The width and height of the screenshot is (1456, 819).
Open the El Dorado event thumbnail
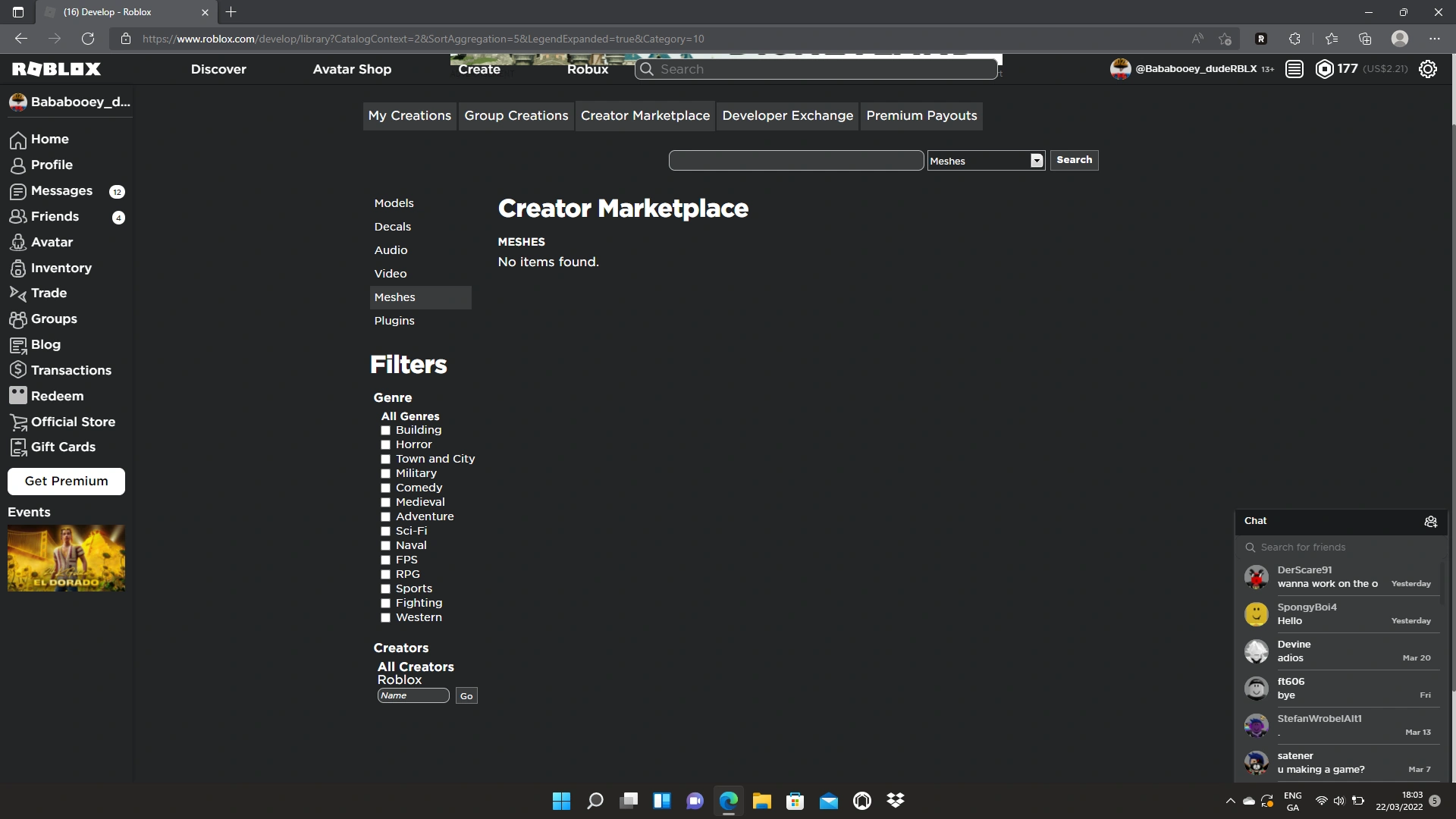[66, 558]
